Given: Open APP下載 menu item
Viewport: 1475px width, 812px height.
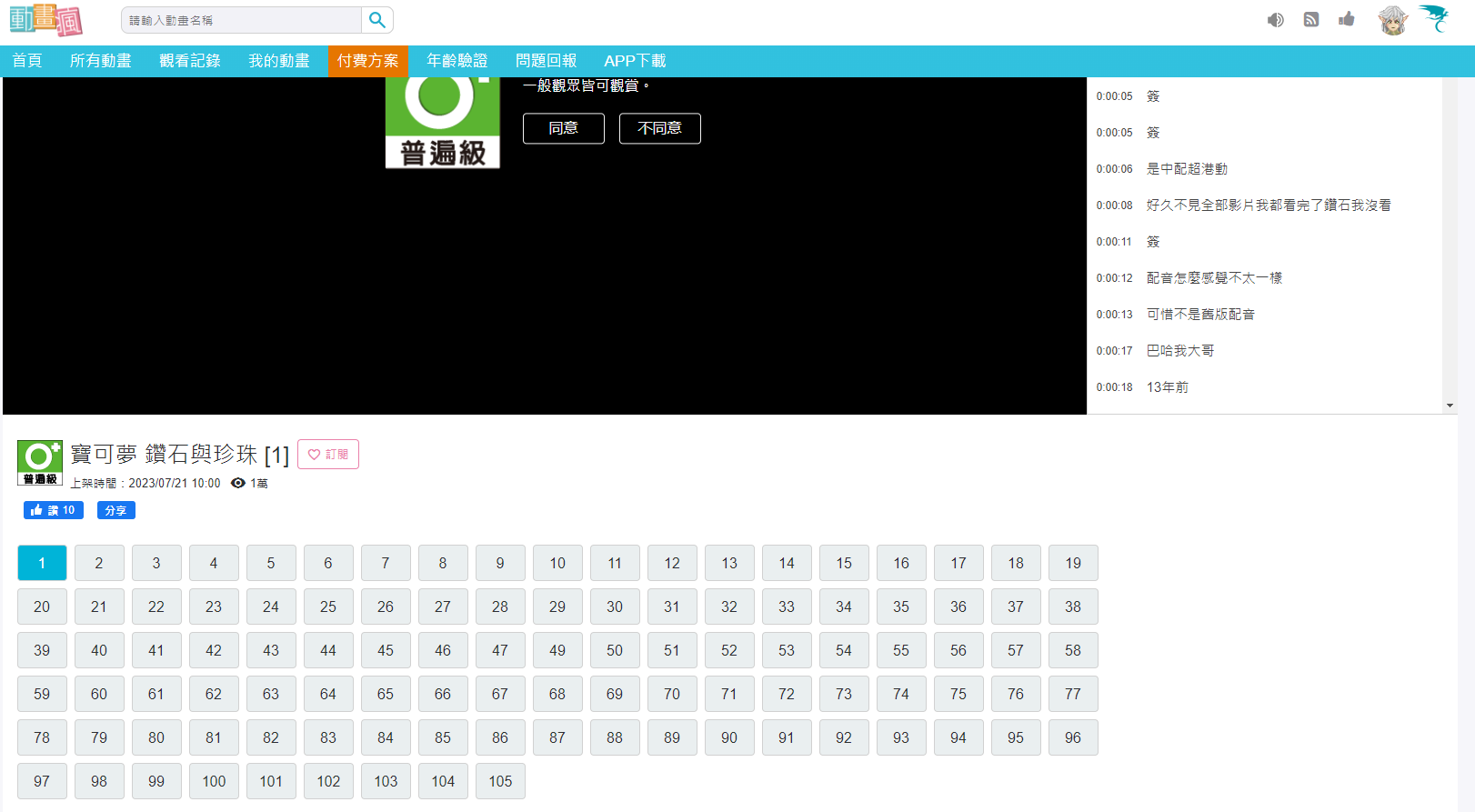Looking at the screenshot, I should coord(636,61).
